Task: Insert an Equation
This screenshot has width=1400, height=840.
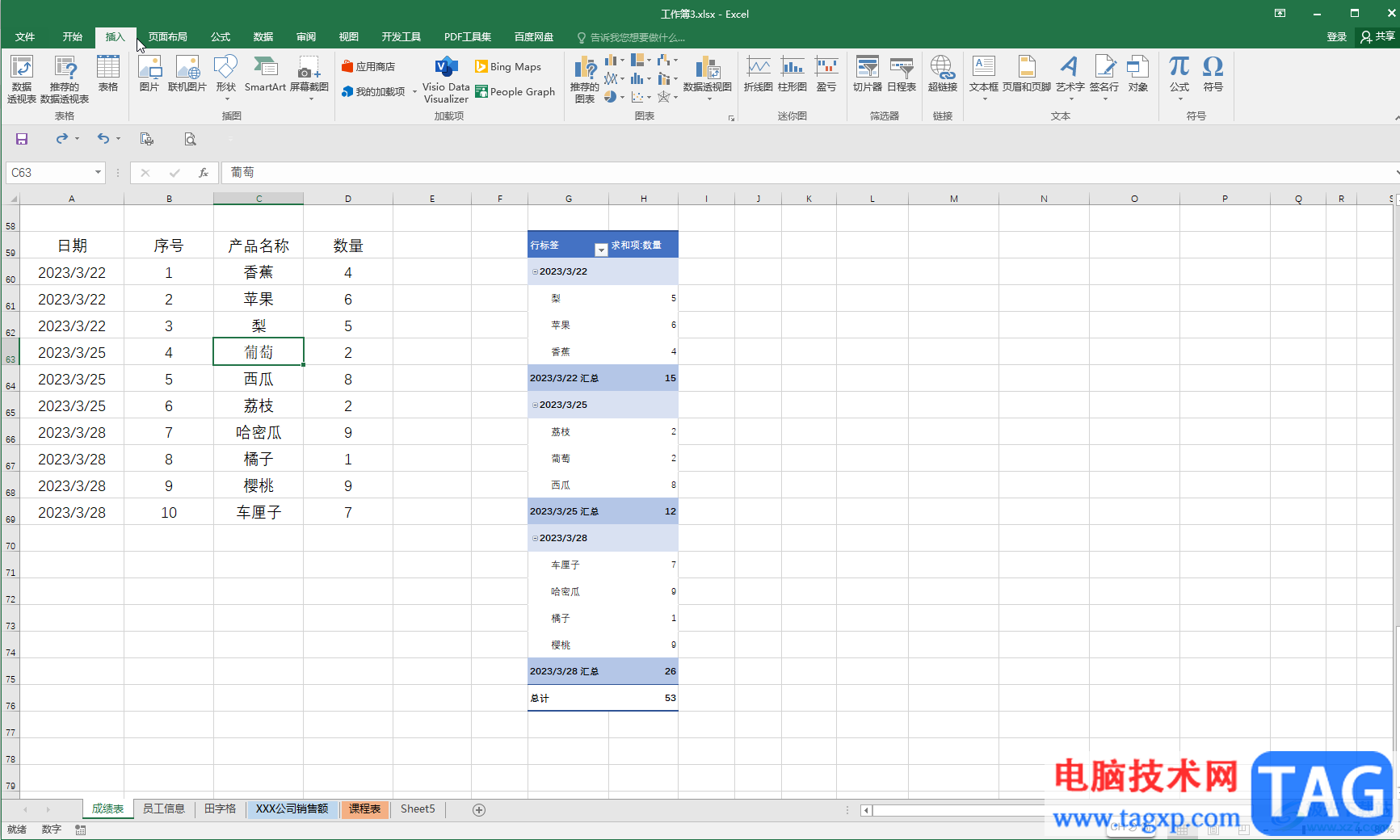Action: (x=1179, y=78)
